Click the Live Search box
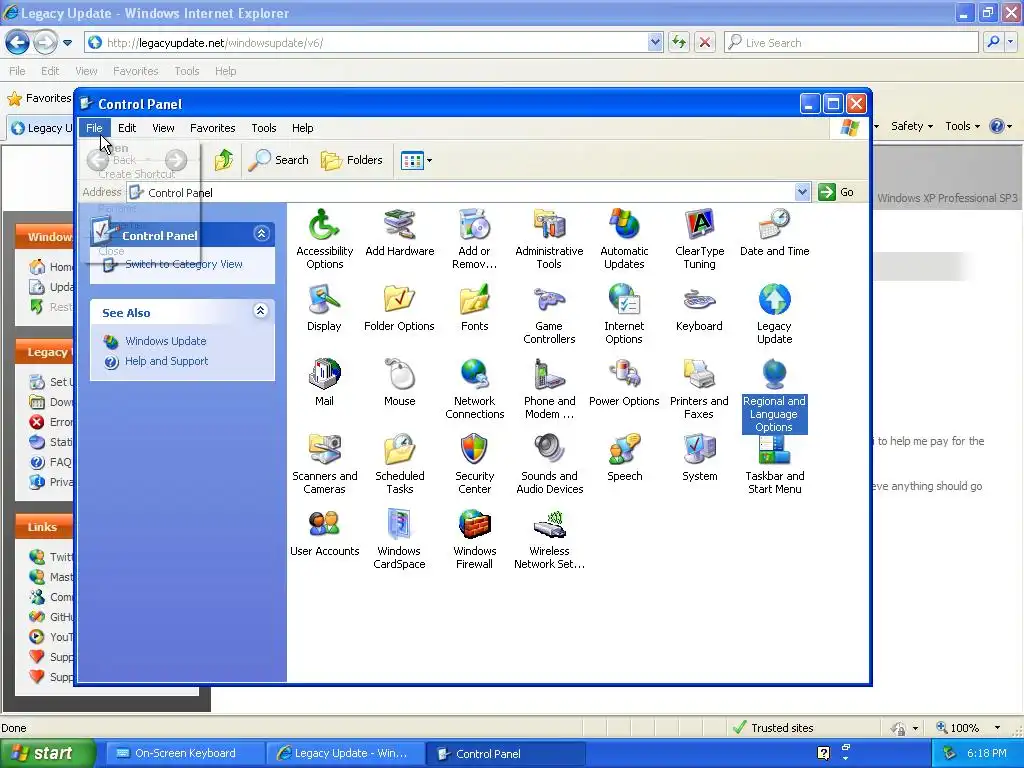 coord(850,42)
